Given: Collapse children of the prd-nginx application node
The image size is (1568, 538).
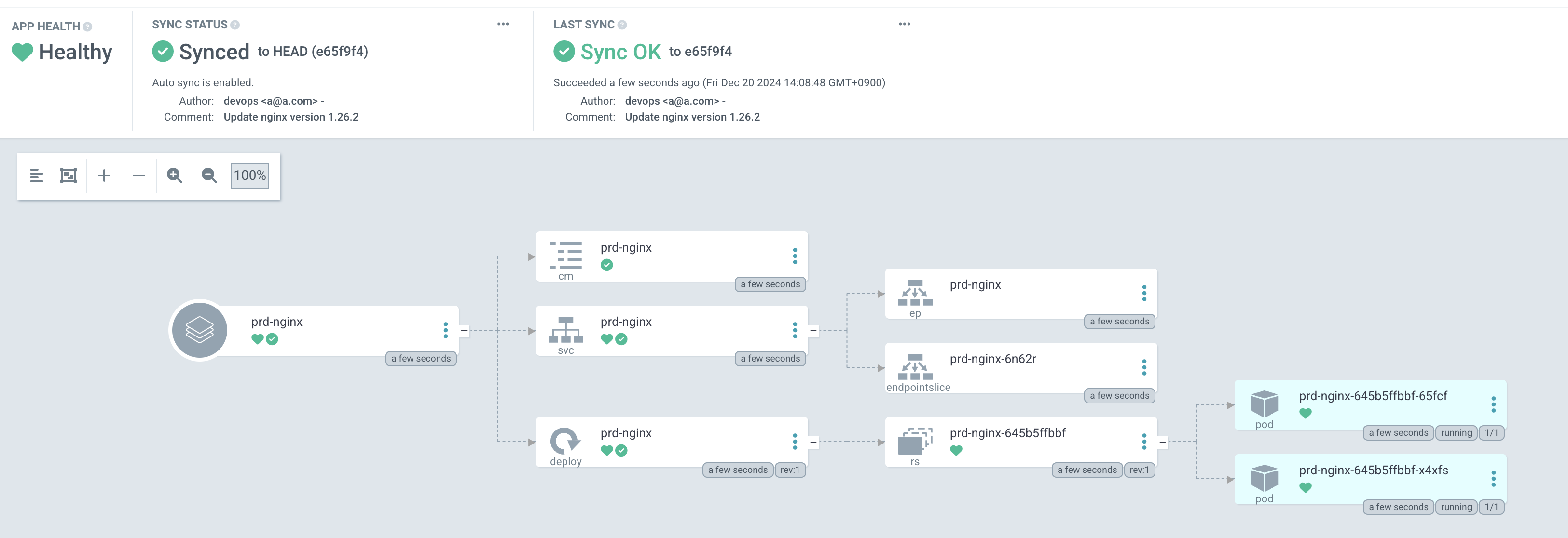Looking at the screenshot, I should point(464,331).
